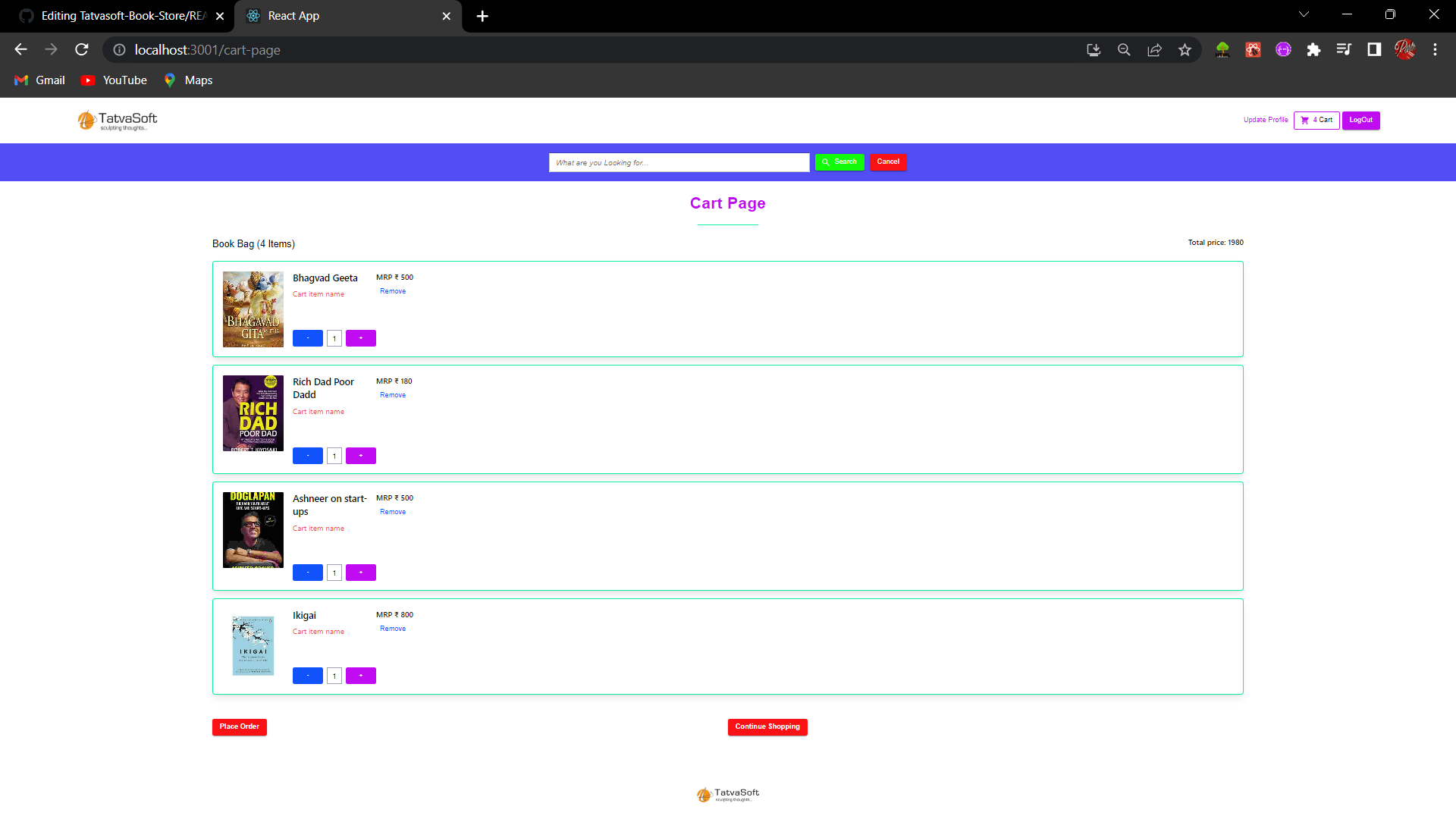Viewport: 1456px width, 819px height.
Task: Open the YouTube bookmark
Action: point(113,80)
